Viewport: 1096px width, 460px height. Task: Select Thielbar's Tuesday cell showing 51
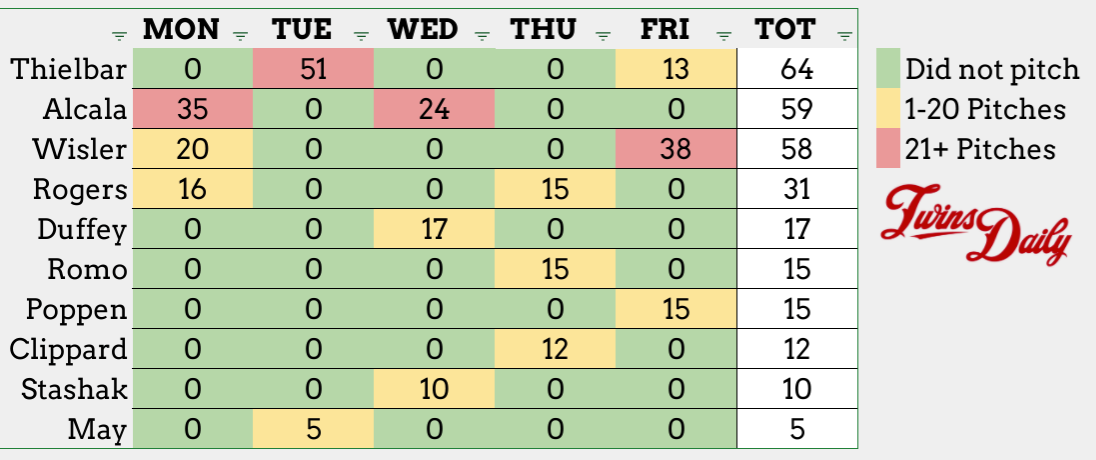tap(314, 69)
